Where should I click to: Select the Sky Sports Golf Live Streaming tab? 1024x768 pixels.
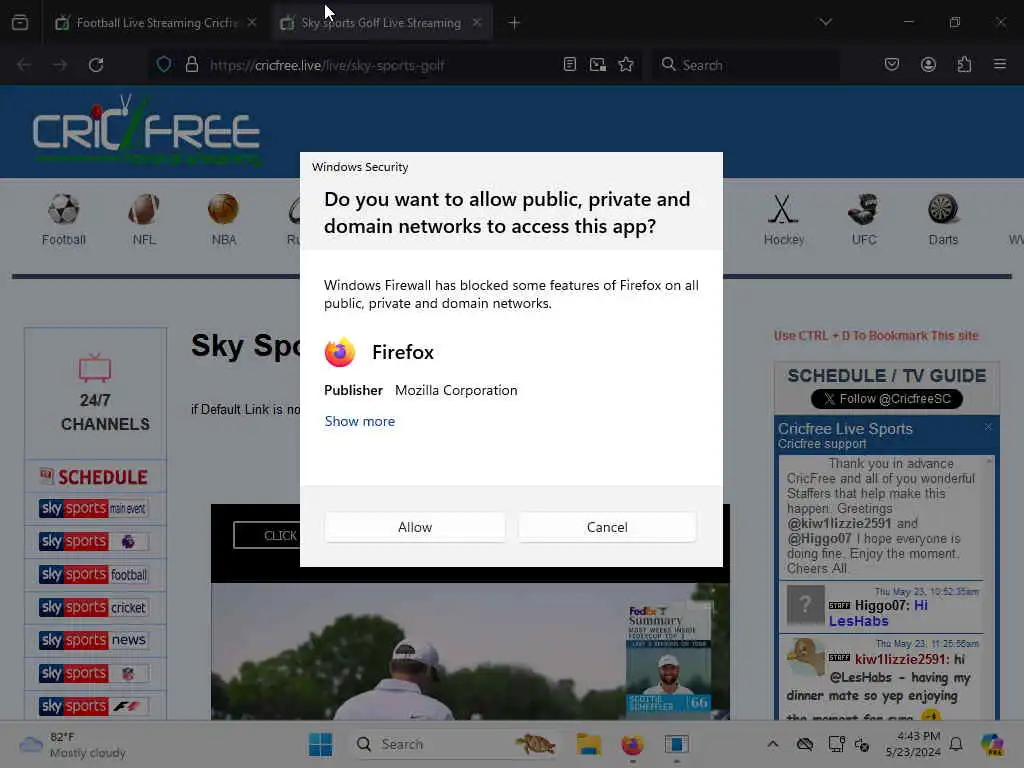pos(381,23)
